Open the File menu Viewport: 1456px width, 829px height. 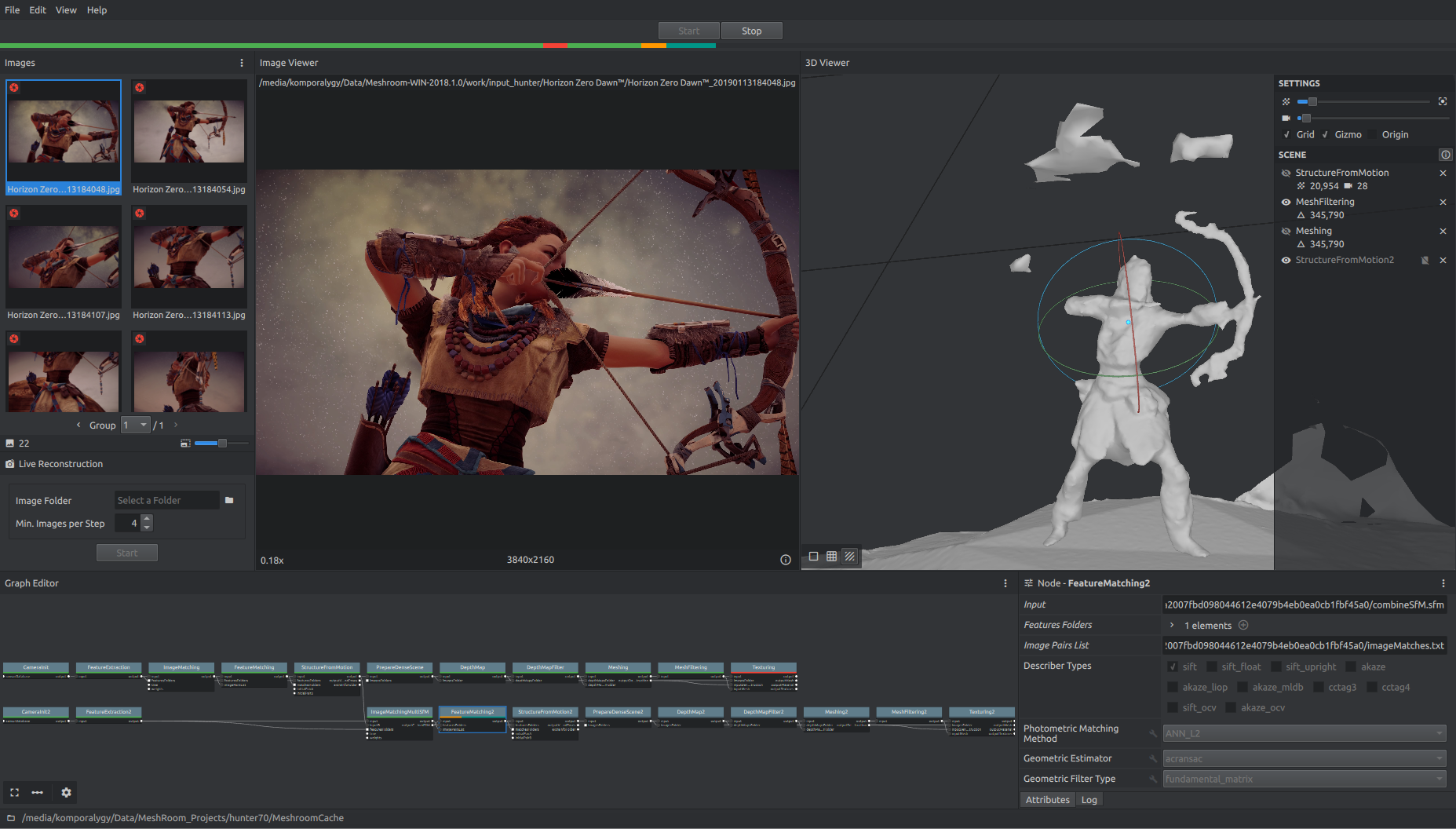coord(13,10)
